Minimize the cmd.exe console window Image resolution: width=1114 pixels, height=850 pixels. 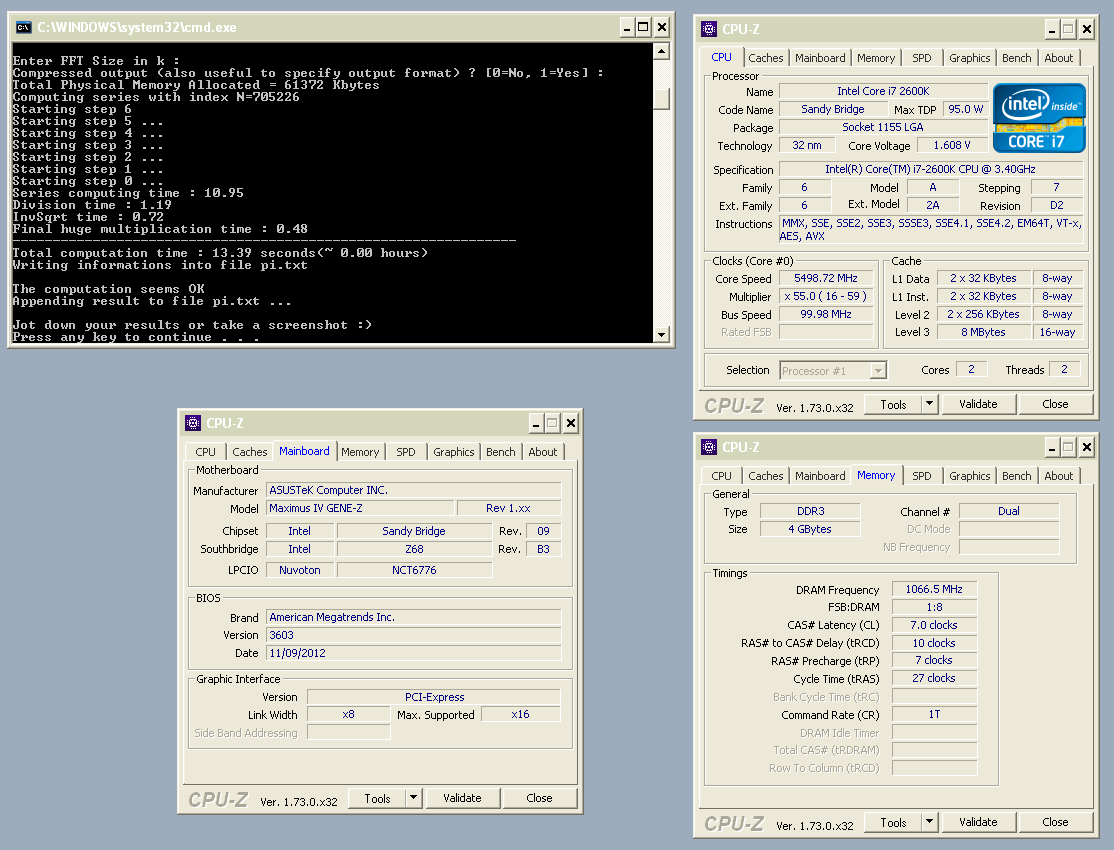click(x=626, y=27)
